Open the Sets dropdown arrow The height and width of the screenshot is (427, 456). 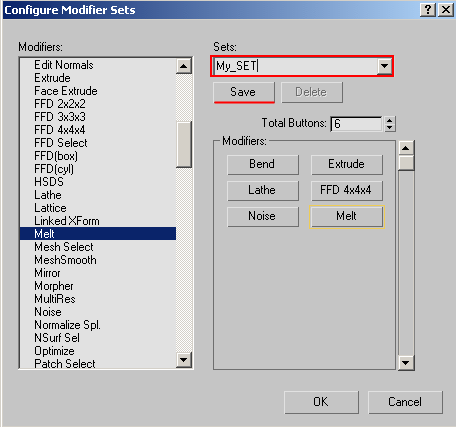point(384,66)
